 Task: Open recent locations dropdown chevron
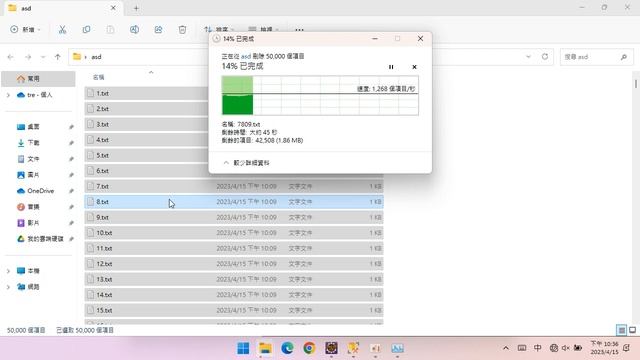click(x=43, y=57)
